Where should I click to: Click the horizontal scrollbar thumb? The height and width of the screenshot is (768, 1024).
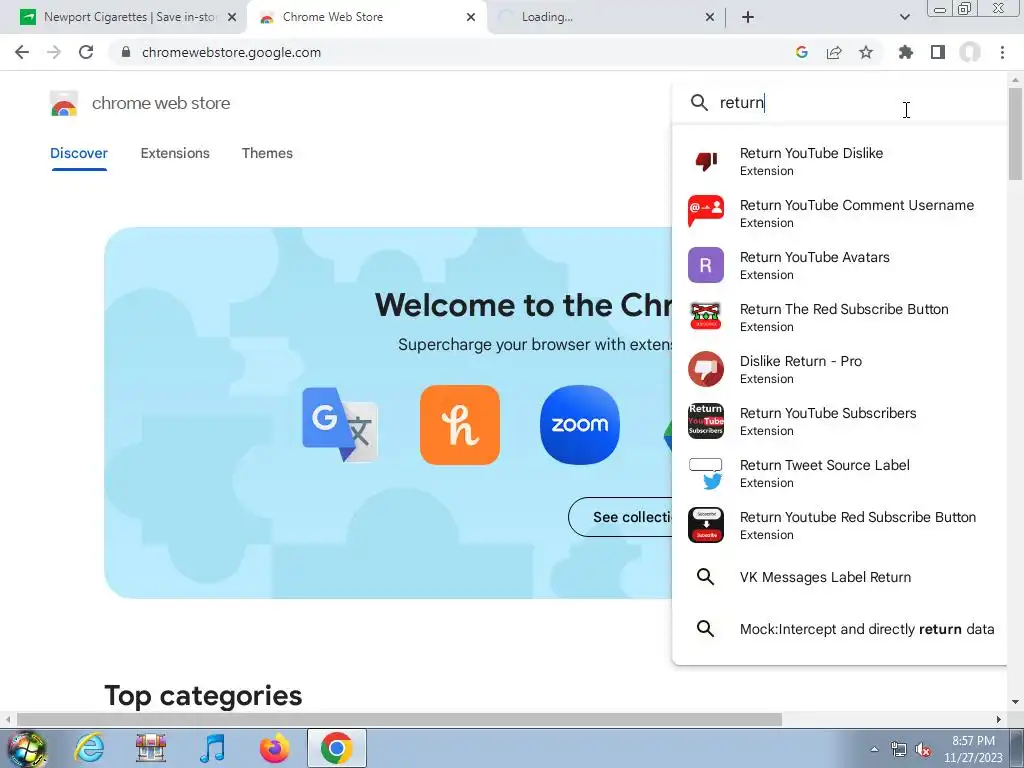[x=399, y=719]
